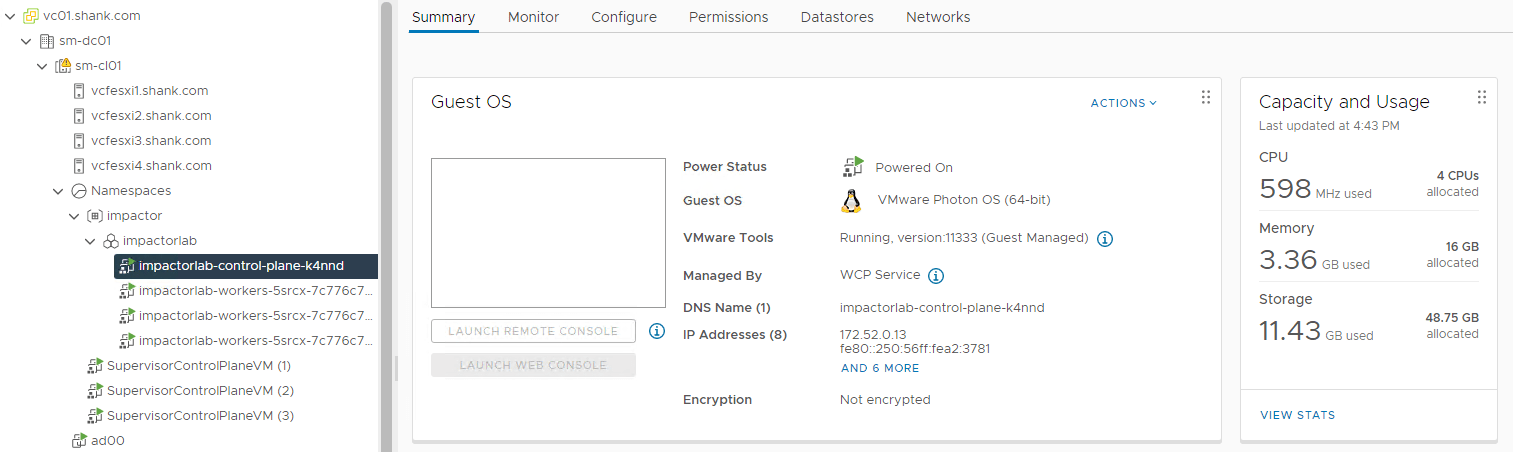Viewport: 1513px width, 452px height.
Task: Click the Namespaces folder icon in tree
Action: tap(79, 191)
